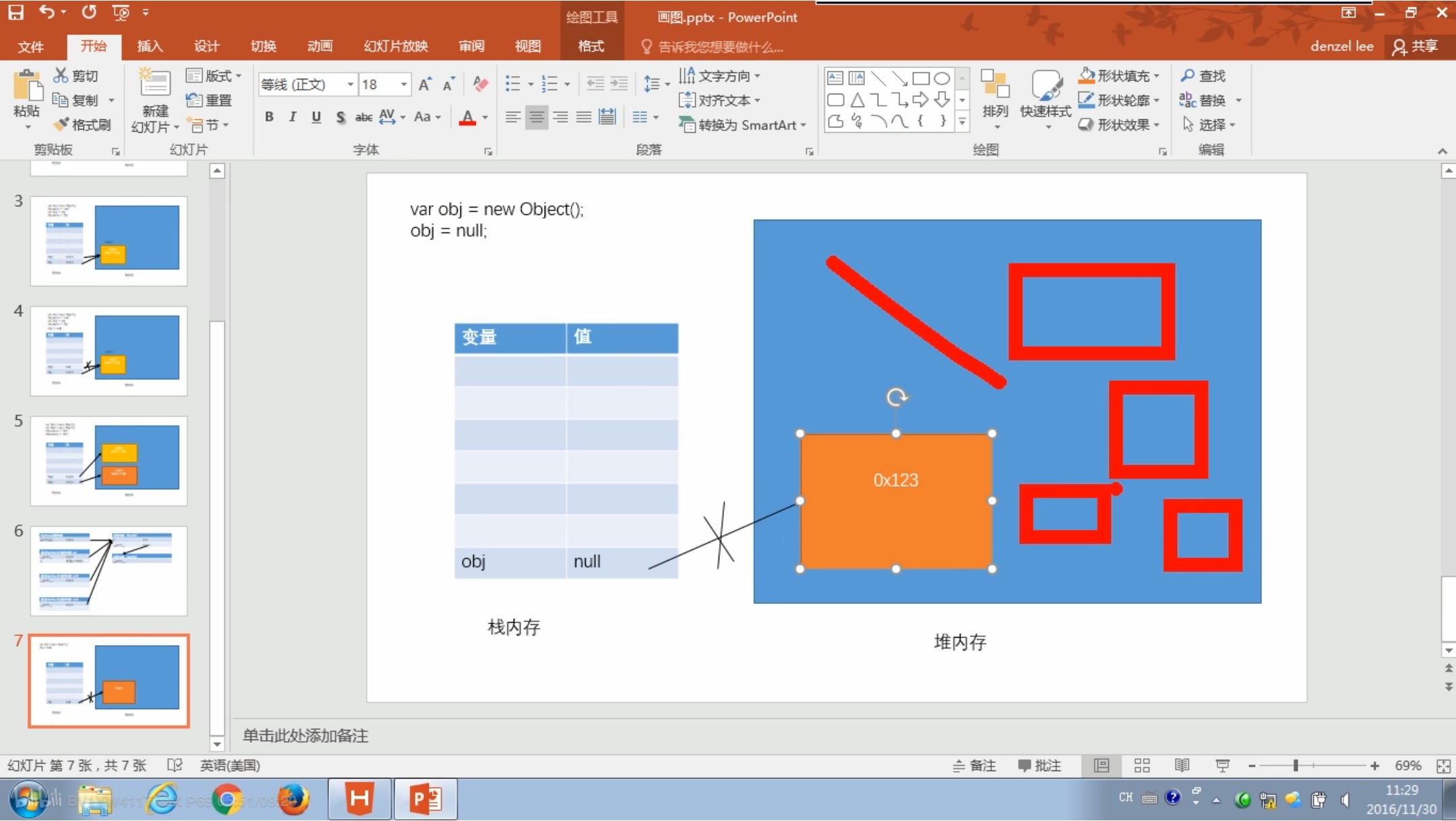Open the File (文件) tab
This screenshot has width=1456, height=821.
30,47
